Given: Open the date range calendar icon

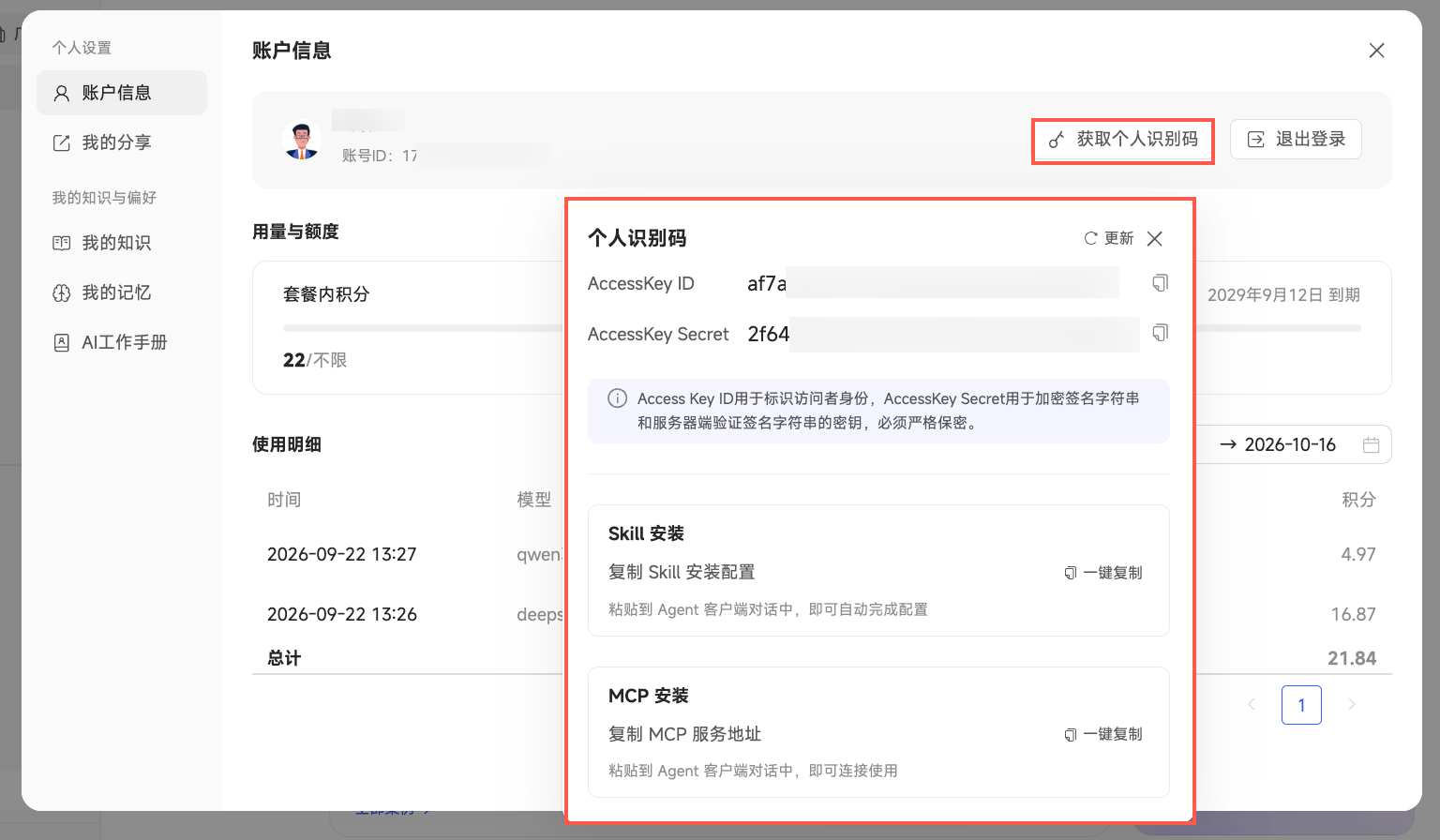Looking at the screenshot, I should [x=1371, y=445].
